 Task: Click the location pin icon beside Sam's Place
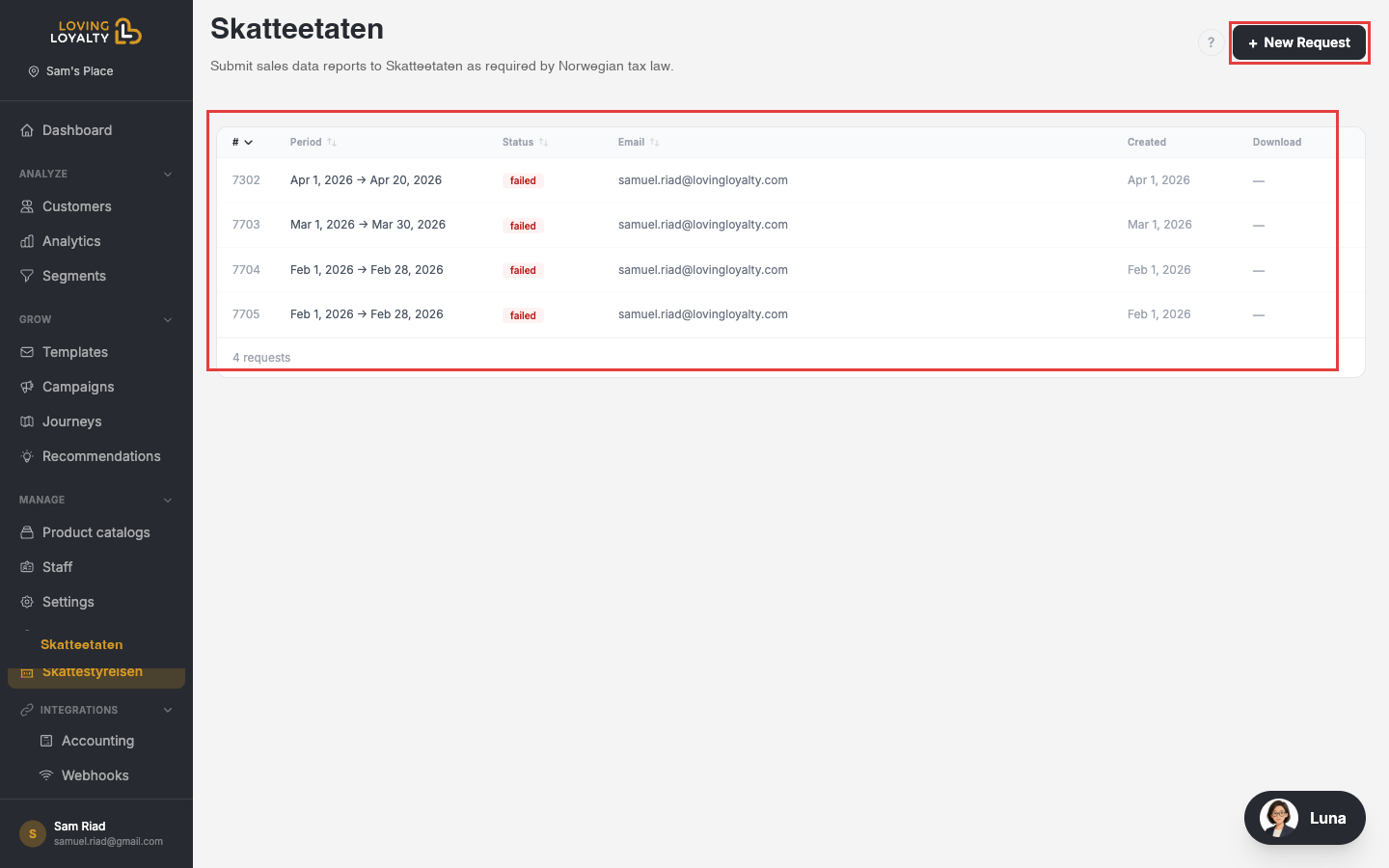34,71
